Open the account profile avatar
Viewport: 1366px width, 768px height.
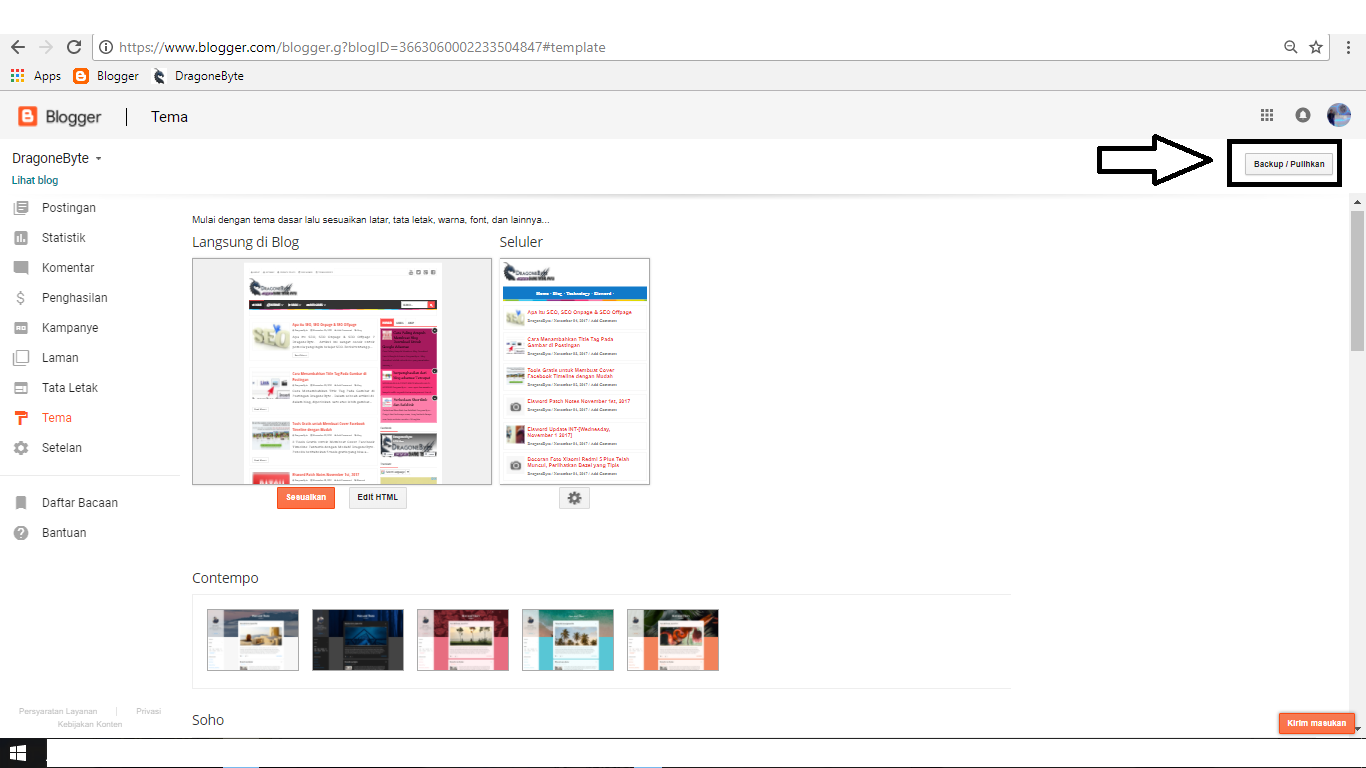pyautogui.click(x=1339, y=116)
